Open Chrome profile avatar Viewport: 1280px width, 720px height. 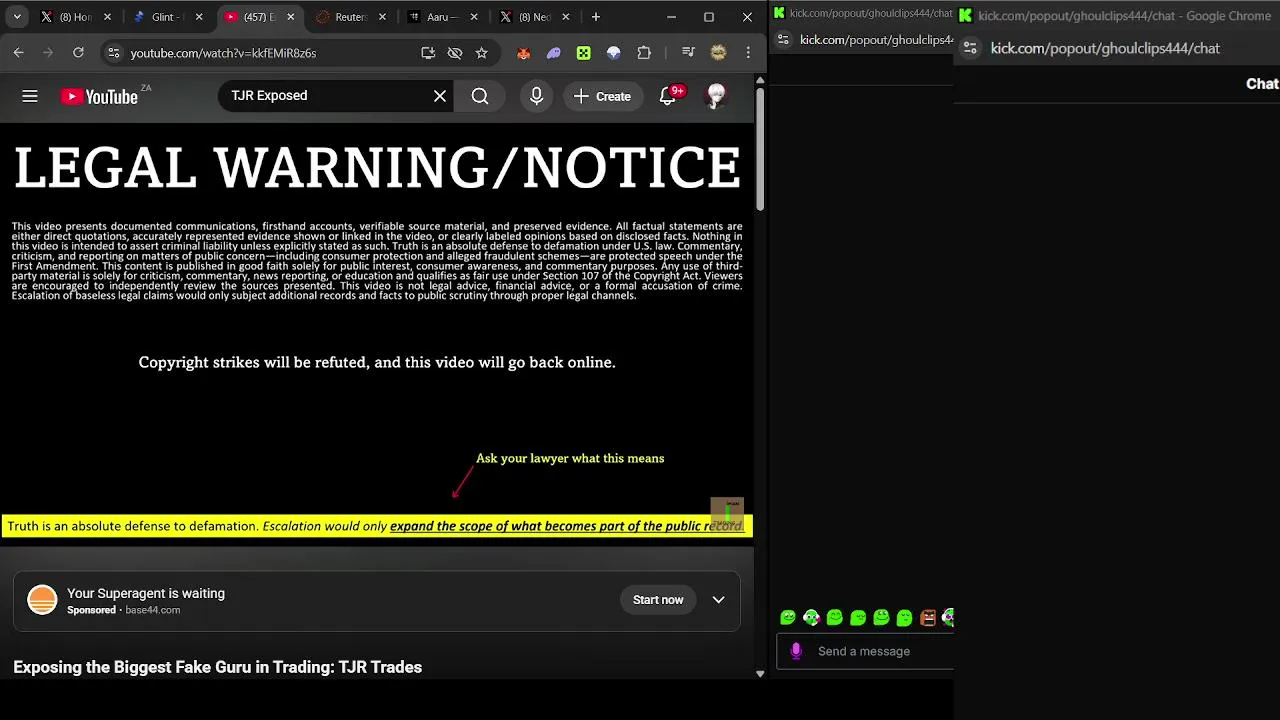(718, 53)
